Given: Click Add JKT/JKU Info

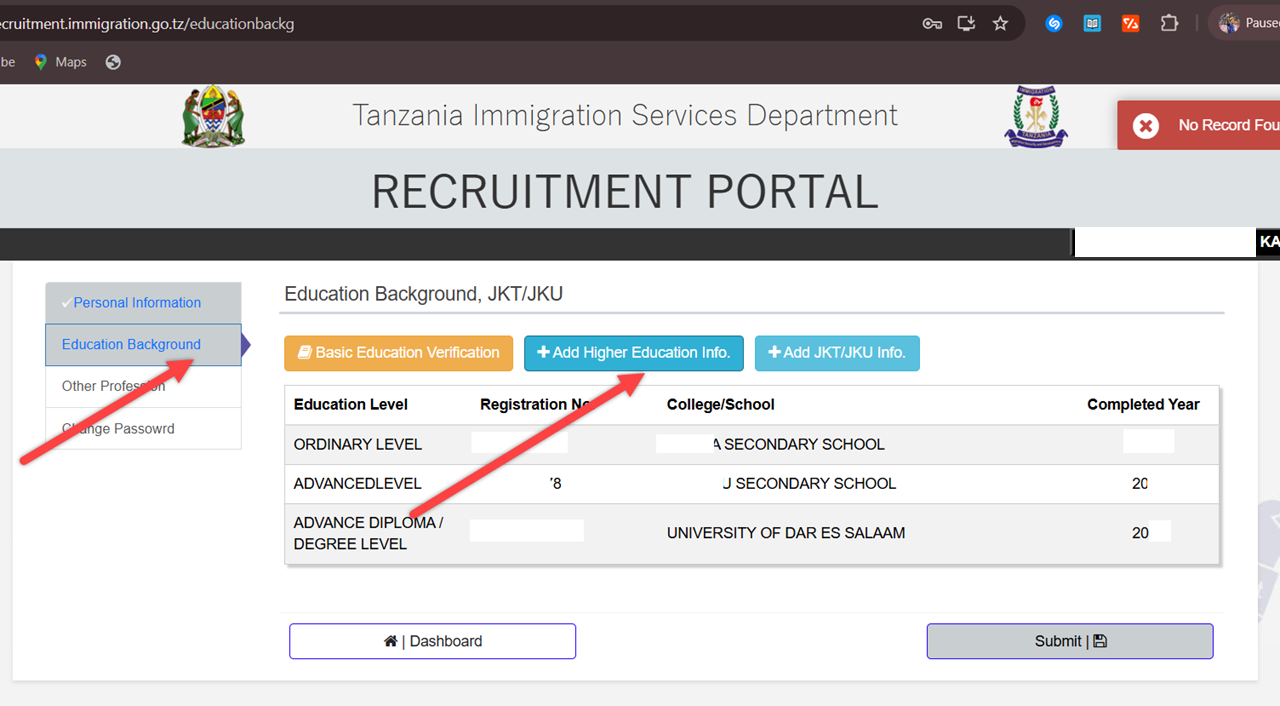Looking at the screenshot, I should coord(837,353).
